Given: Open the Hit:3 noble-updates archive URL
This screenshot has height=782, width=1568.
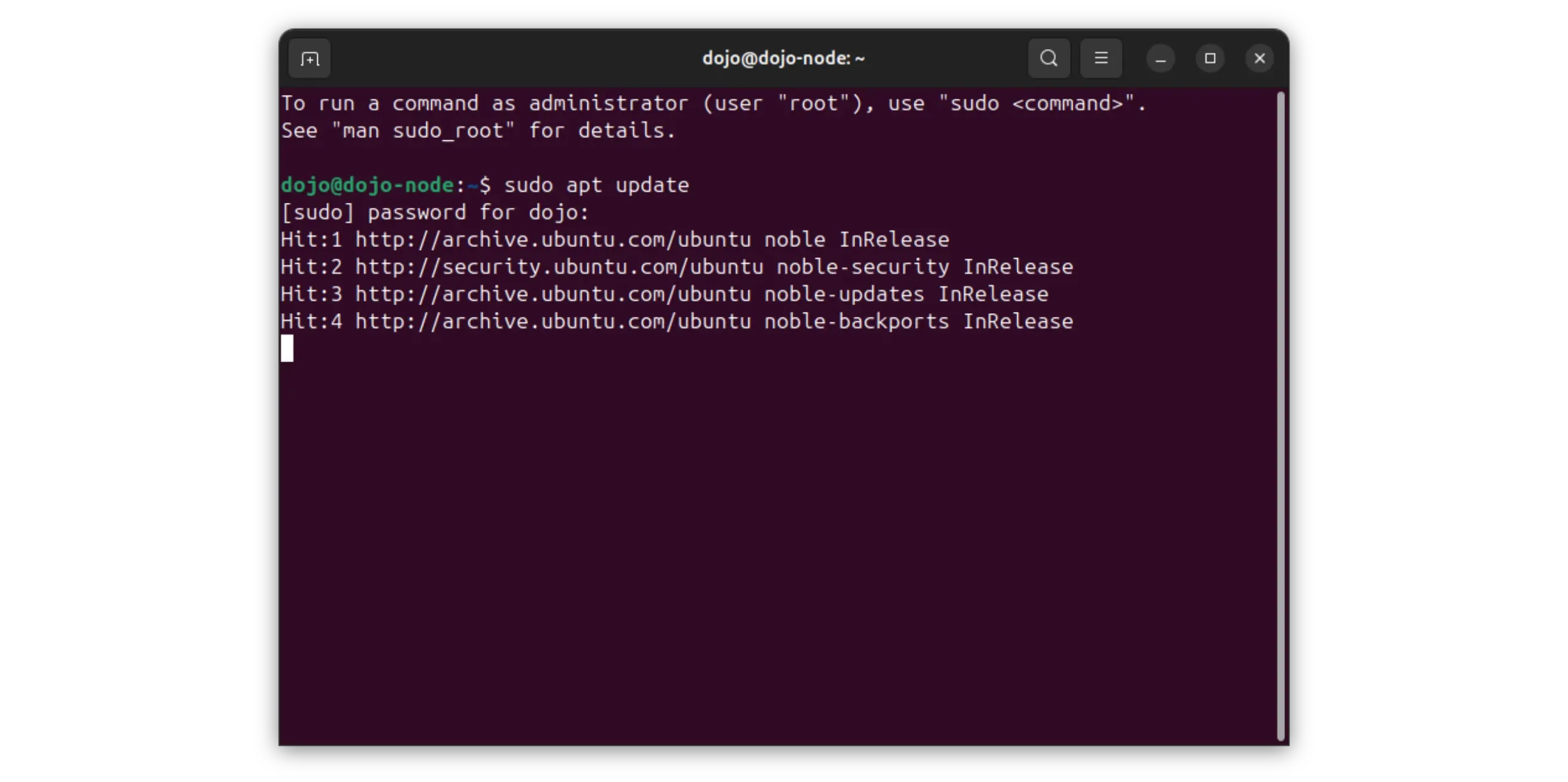Looking at the screenshot, I should [552, 294].
